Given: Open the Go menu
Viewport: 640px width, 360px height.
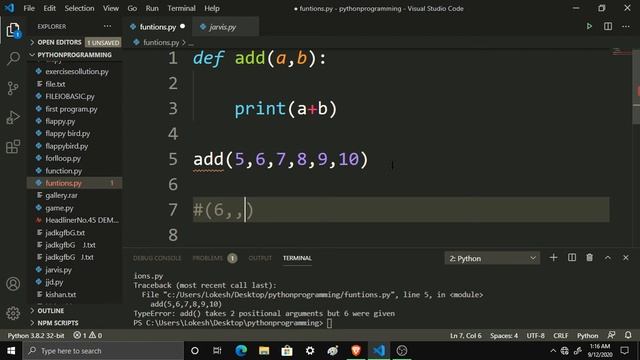Looking at the screenshot, I should 132,8.
